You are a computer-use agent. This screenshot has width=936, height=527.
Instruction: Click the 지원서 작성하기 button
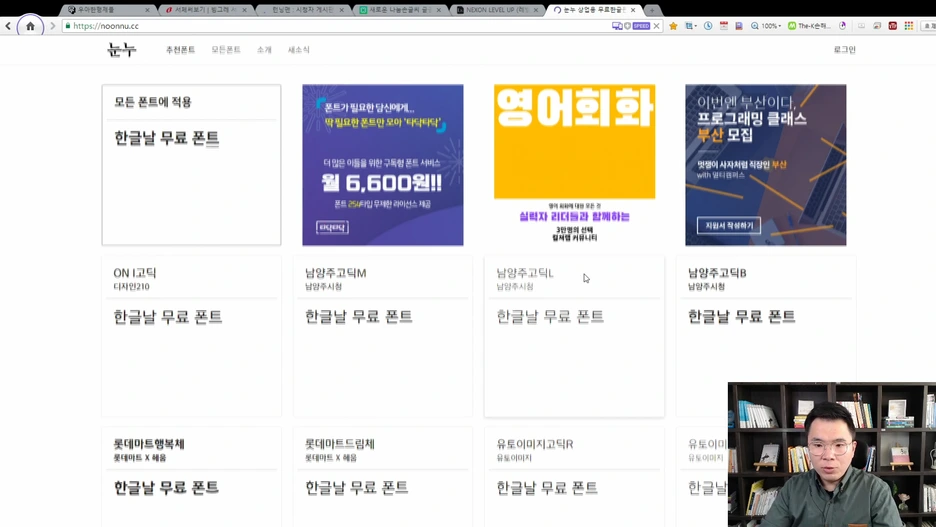(729, 226)
